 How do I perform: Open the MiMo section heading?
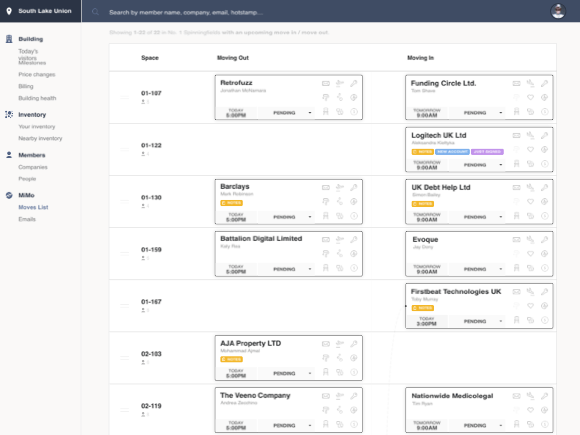click(26, 195)
